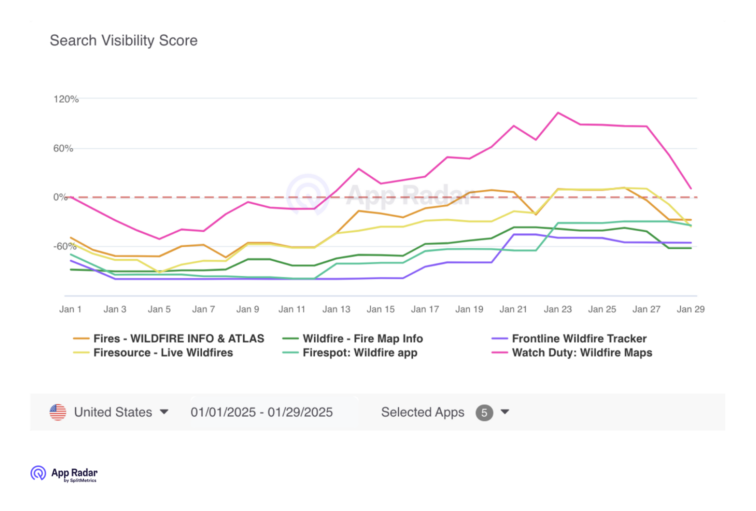
Task: Click the Jan 7 axis label
Action: pos(203,309)
